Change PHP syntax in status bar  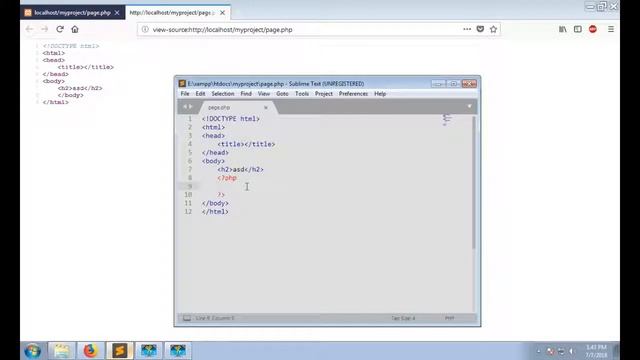coord(449,318)
